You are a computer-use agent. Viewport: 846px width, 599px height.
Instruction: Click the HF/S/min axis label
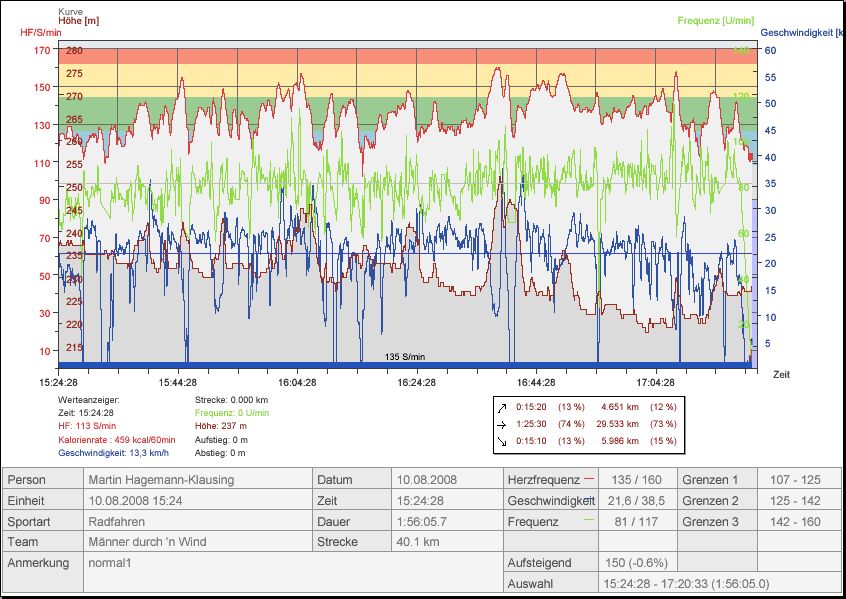(x=42, y=32)
